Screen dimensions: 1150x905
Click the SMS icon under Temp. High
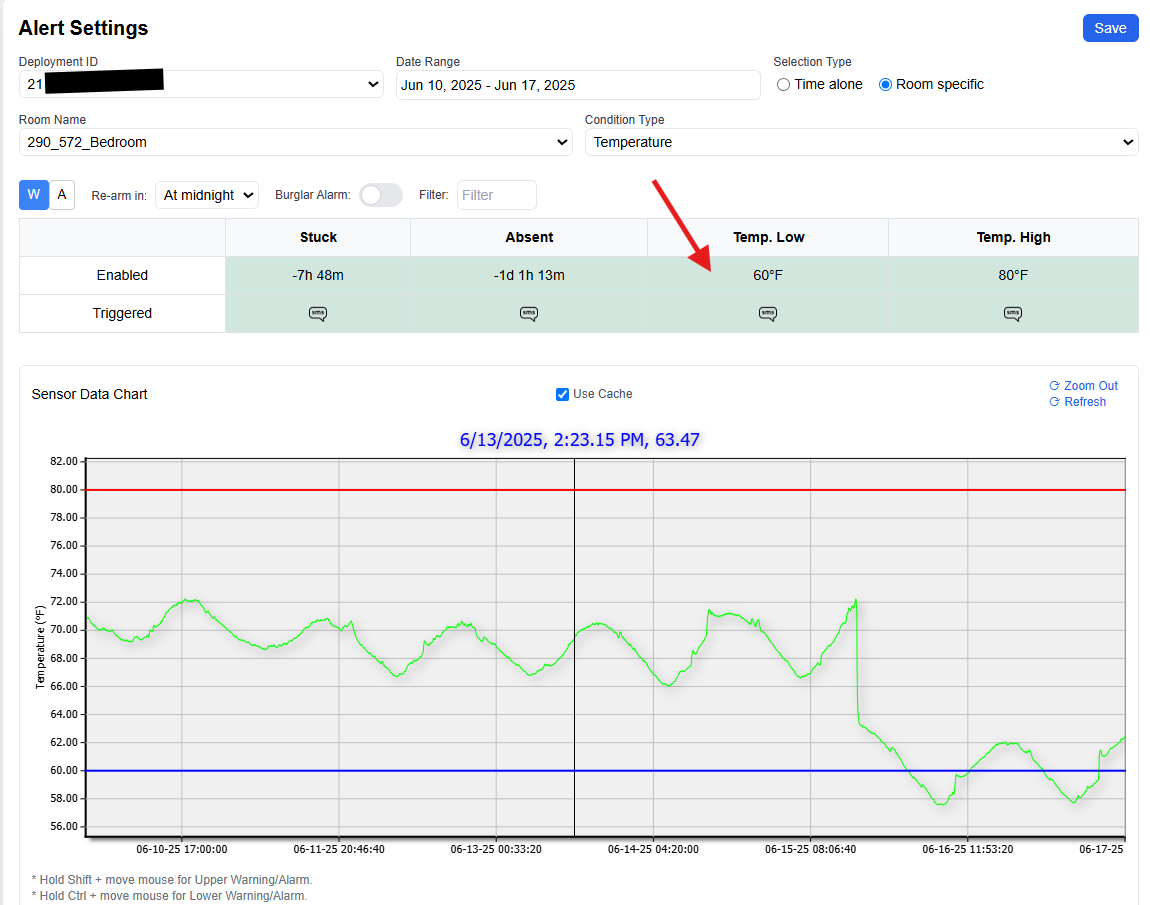click(1013, 314)
